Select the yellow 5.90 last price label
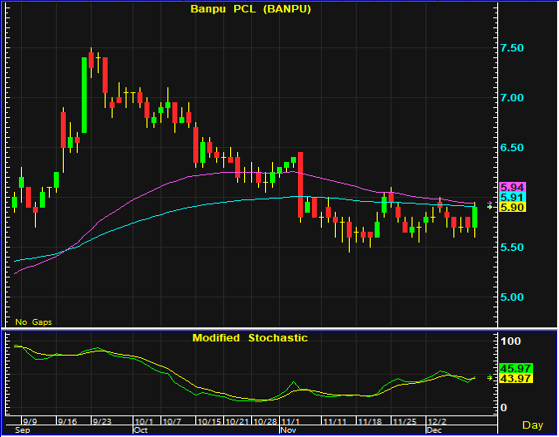 (513, 207)
